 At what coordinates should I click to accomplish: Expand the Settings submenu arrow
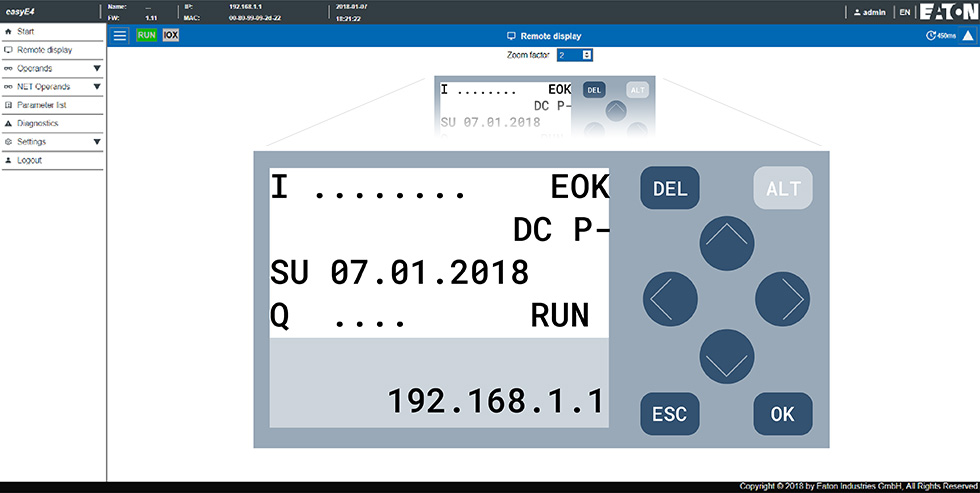coord(97,142)
